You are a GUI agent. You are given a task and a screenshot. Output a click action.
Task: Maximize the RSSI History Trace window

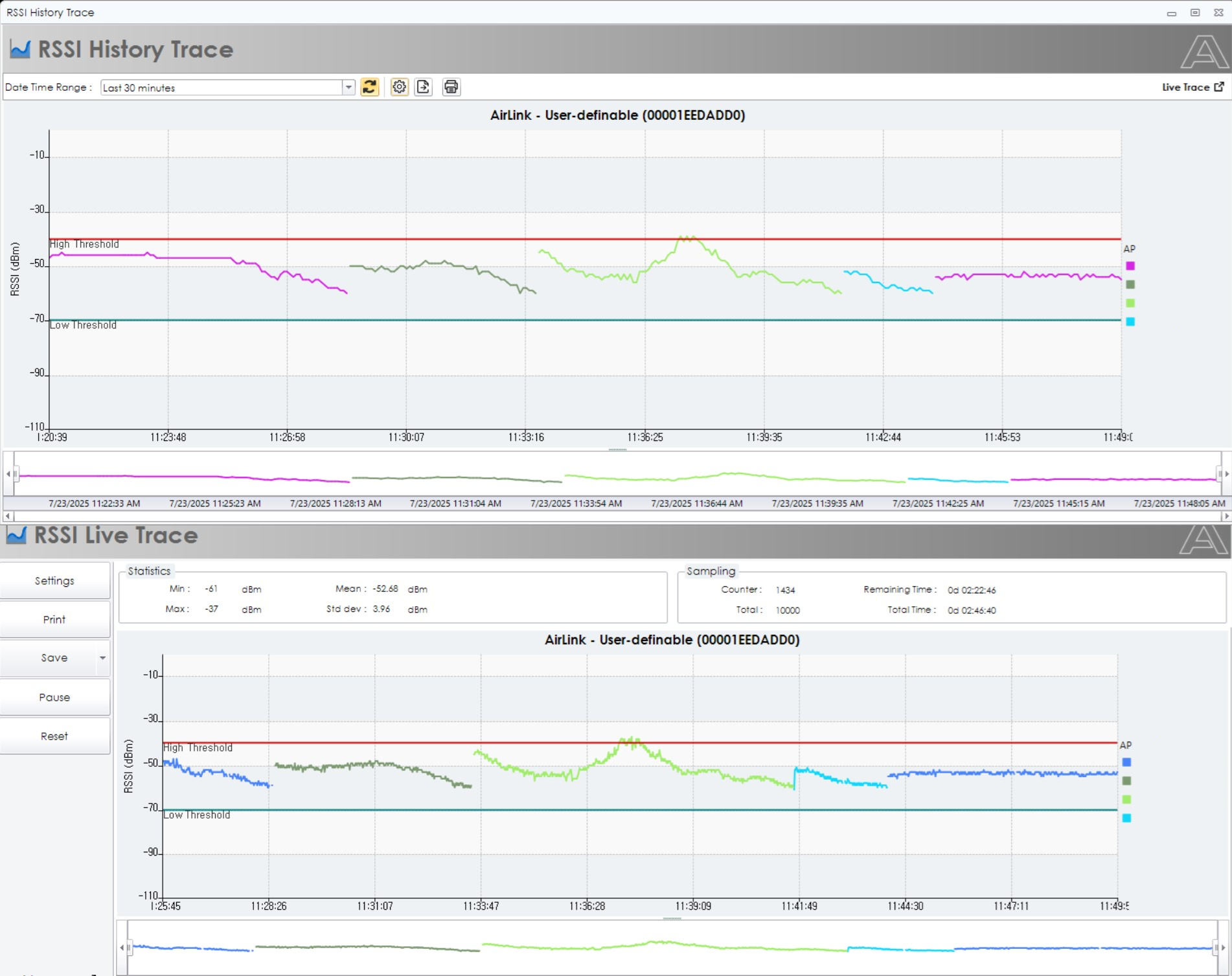[x=1195, y=12]
